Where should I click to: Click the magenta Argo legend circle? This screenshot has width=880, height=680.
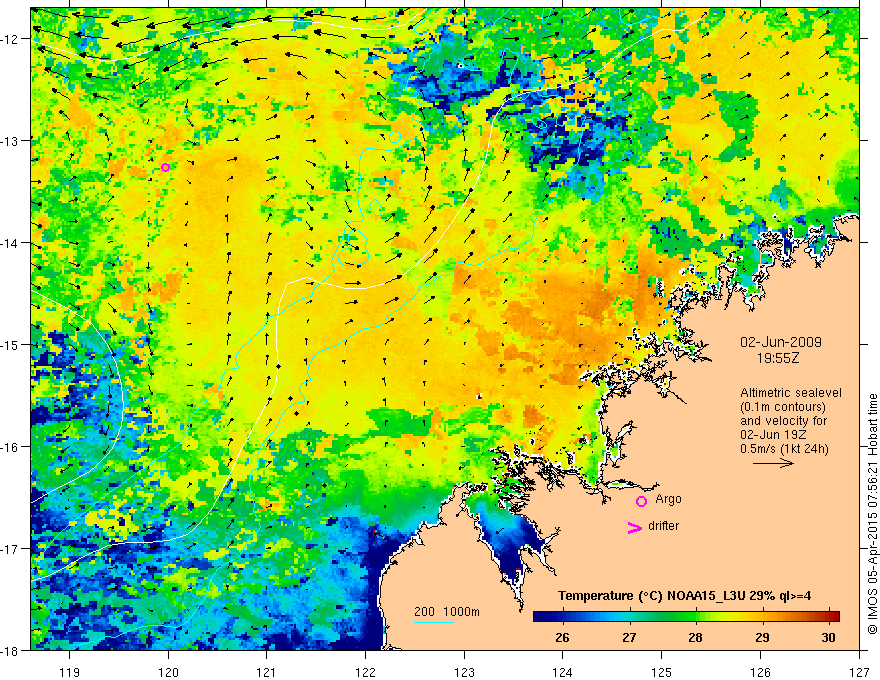(x=641, y=501)
